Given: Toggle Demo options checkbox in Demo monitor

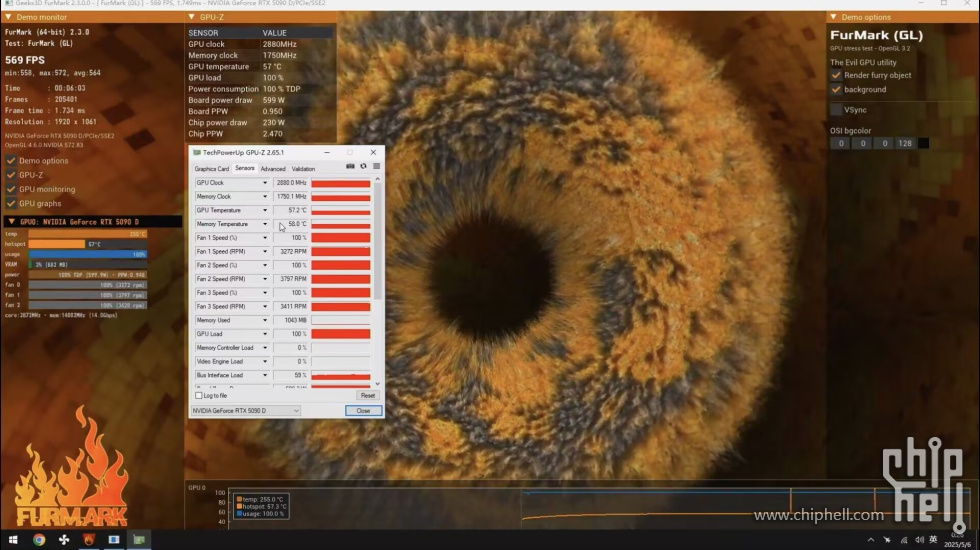Looking at the screenshot, I should [11, 161].
